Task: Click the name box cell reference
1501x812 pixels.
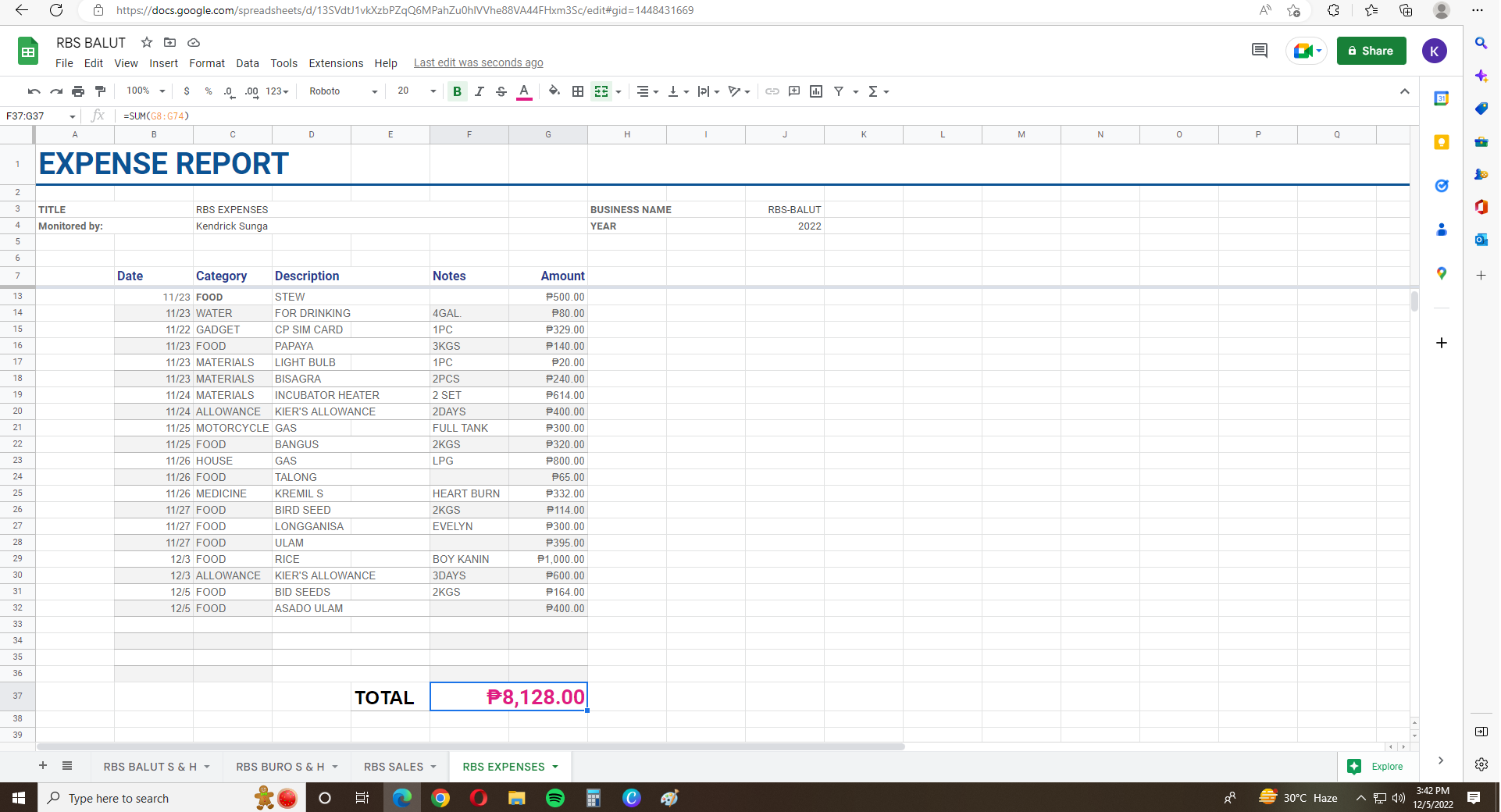Action: pyautogui.click(x=41, y=116)
